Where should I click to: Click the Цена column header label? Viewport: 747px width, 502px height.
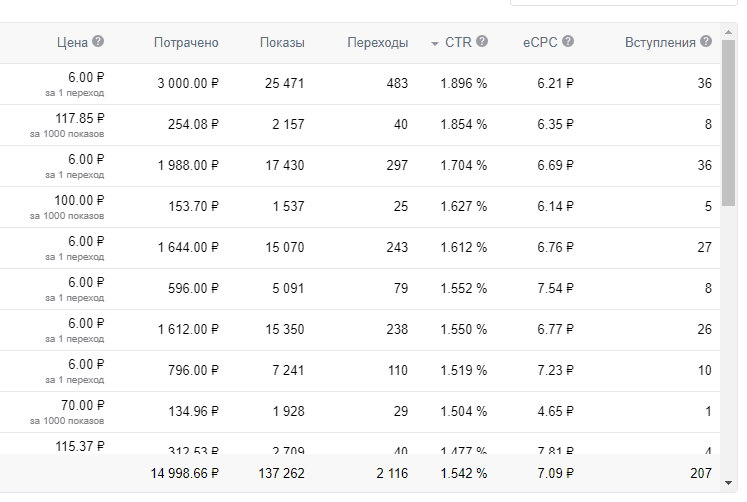pos(71,43)
